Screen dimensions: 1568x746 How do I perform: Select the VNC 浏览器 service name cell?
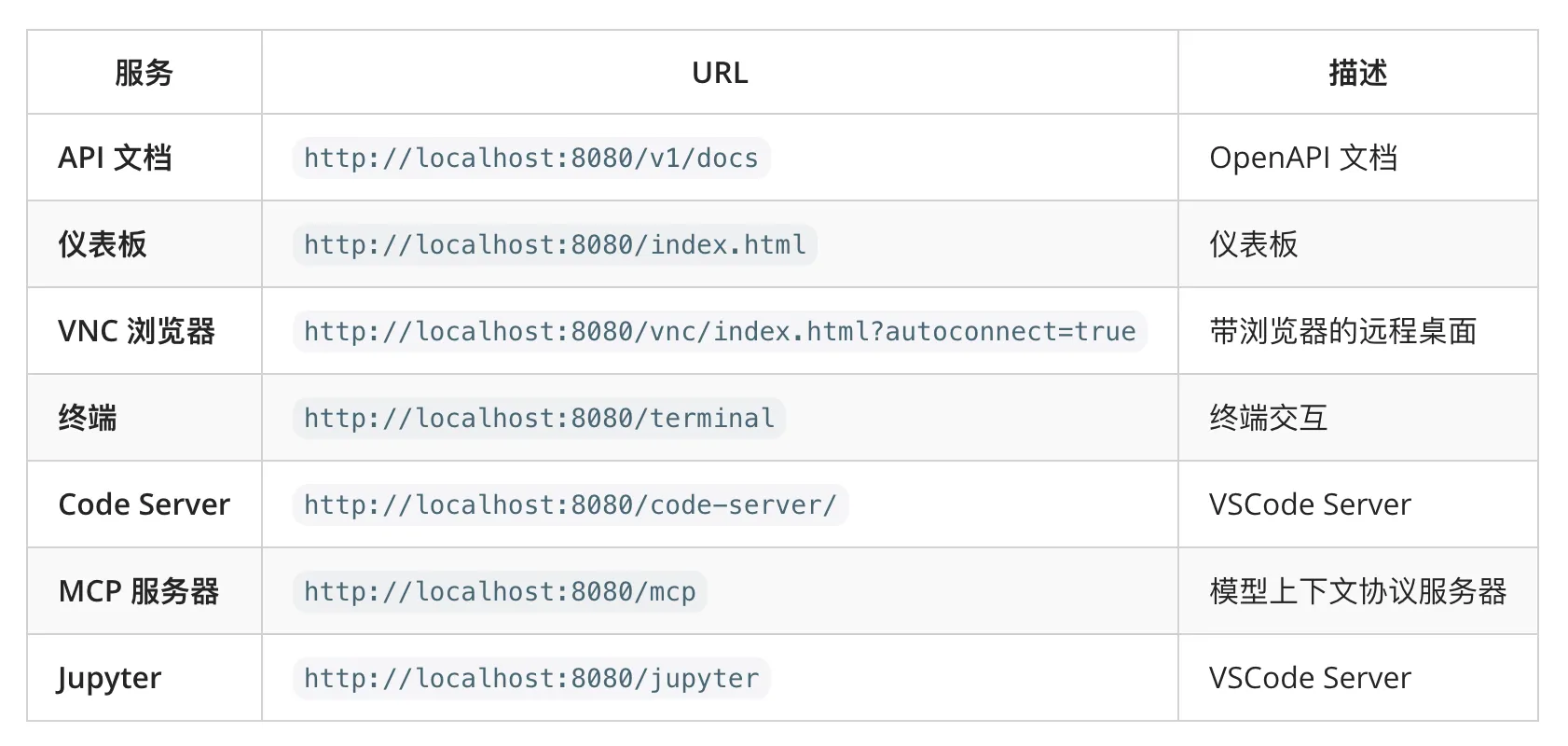[x=136, y=331]
